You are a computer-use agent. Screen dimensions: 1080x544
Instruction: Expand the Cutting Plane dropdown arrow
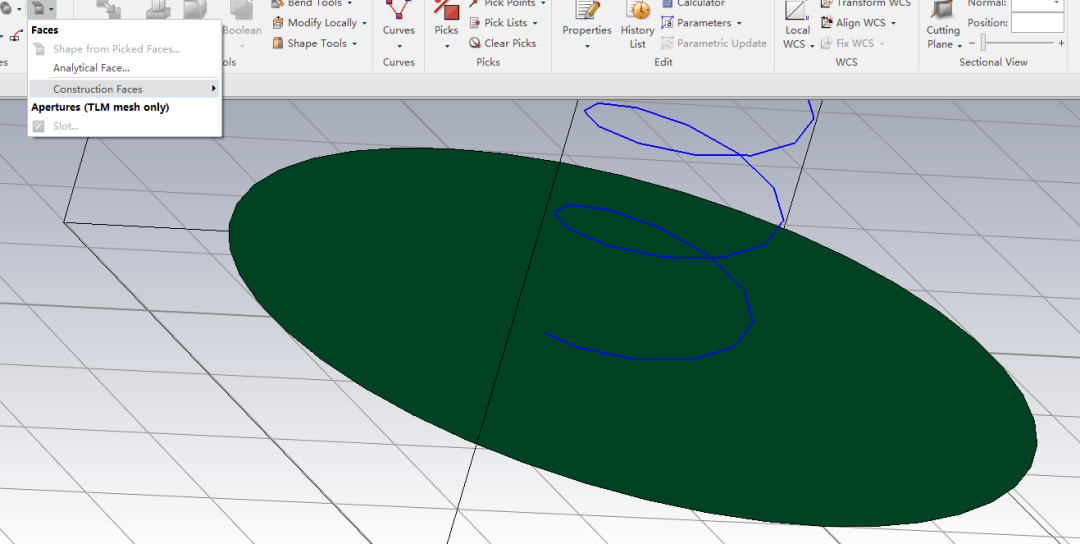click(959, 45)
